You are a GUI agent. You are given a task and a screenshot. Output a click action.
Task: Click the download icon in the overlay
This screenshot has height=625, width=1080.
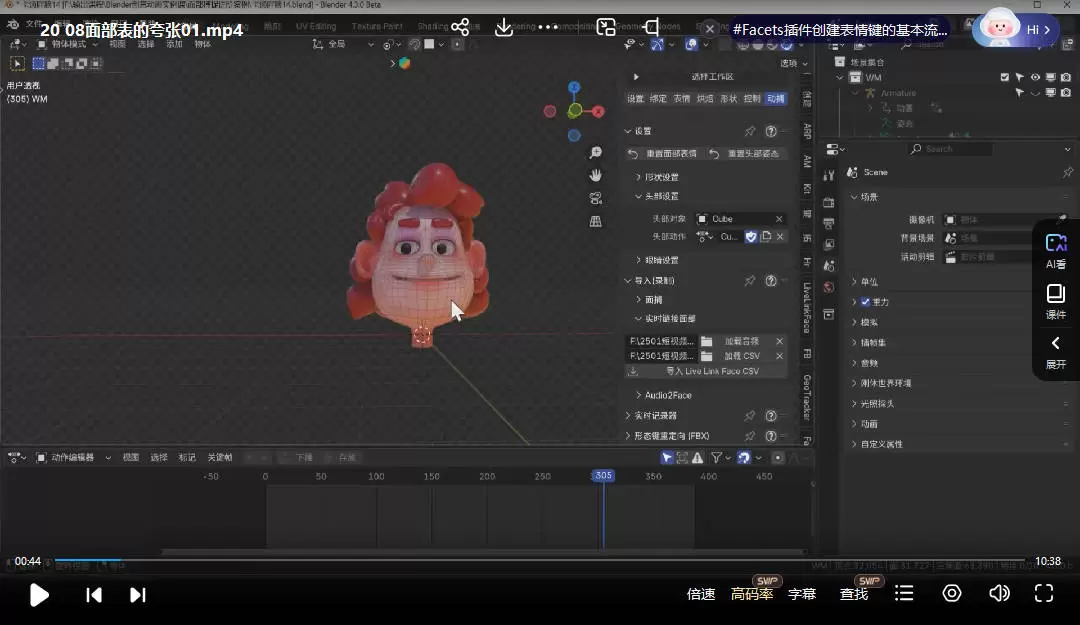coord(504,28)
